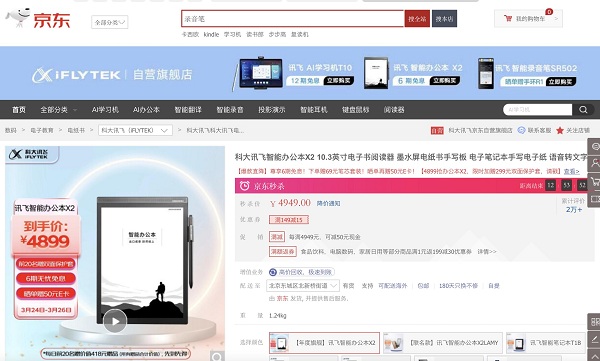Click the shopping cart icon in header
This screenshot has height=361, width=600.
point(508,18)
